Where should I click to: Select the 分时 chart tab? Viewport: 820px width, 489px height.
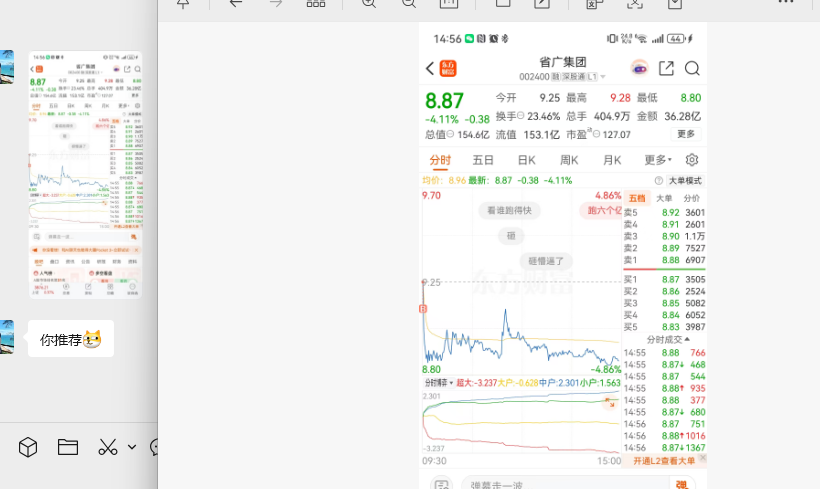(x=440, y=160)
